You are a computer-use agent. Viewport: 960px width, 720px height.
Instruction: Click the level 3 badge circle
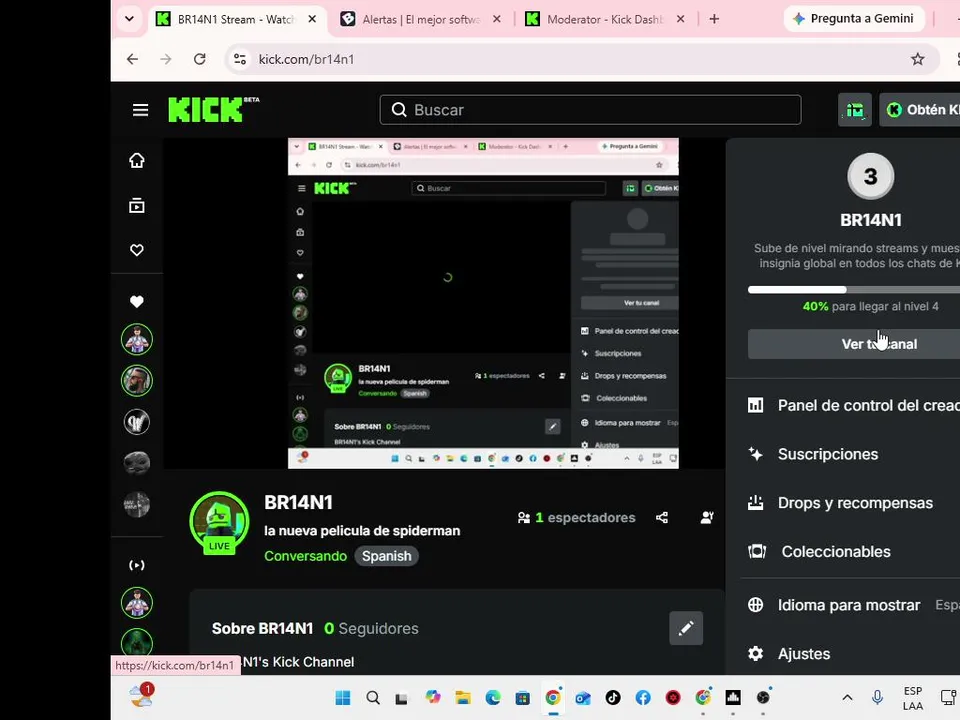(x=871, y=176)
